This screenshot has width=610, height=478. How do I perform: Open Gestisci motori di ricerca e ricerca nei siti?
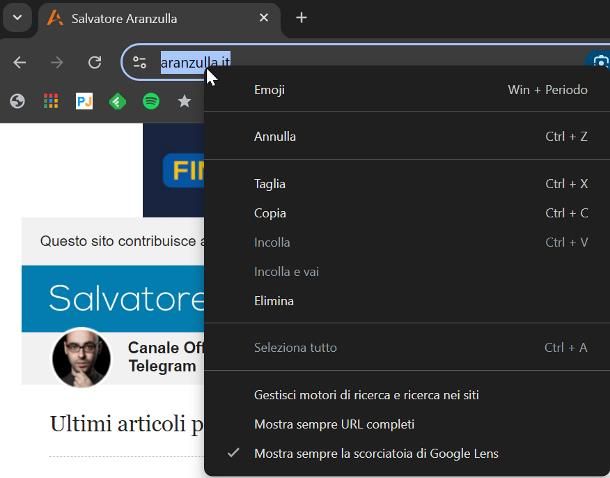point(407,395)
